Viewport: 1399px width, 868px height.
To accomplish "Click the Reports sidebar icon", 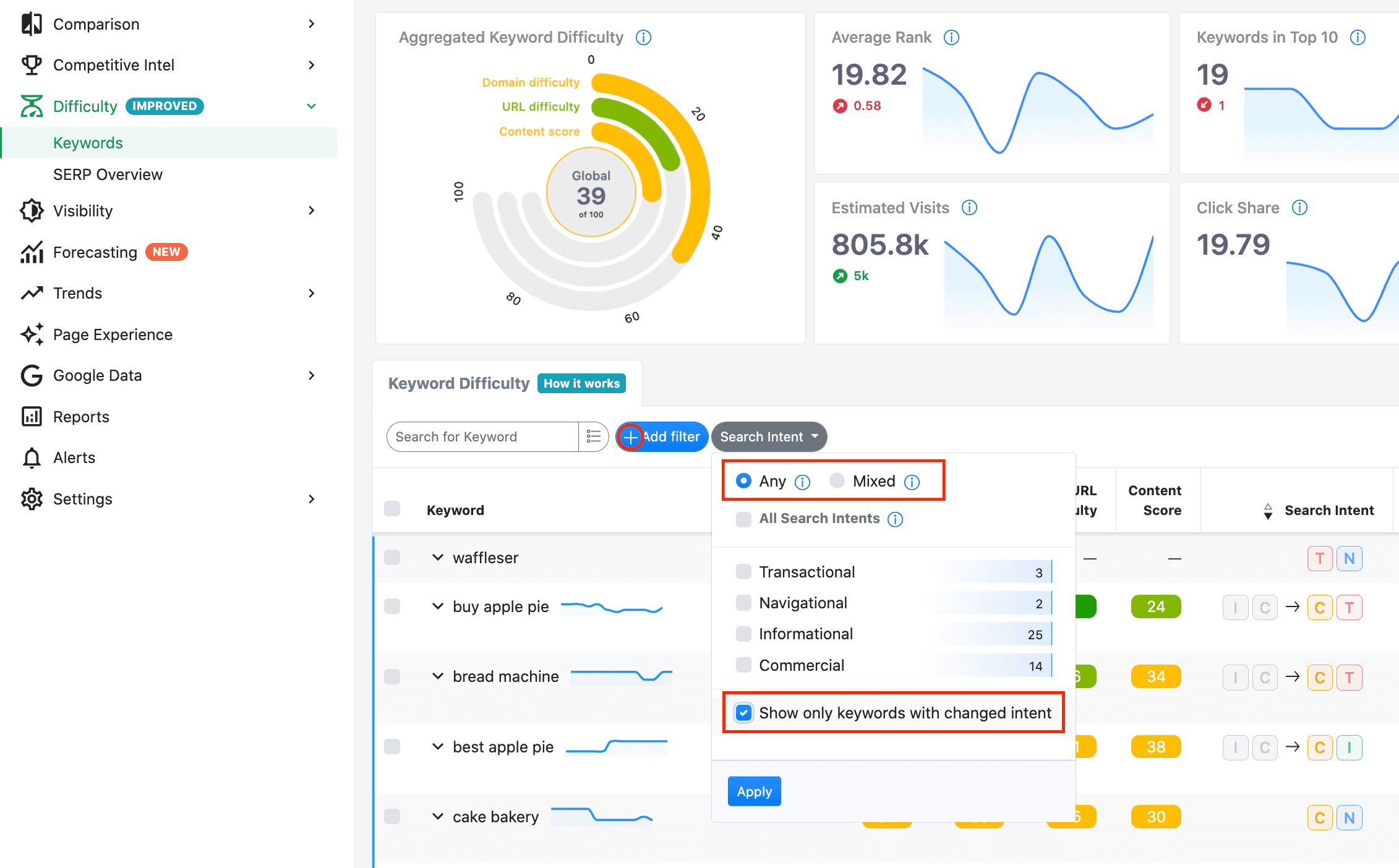I will coord(32,417).
